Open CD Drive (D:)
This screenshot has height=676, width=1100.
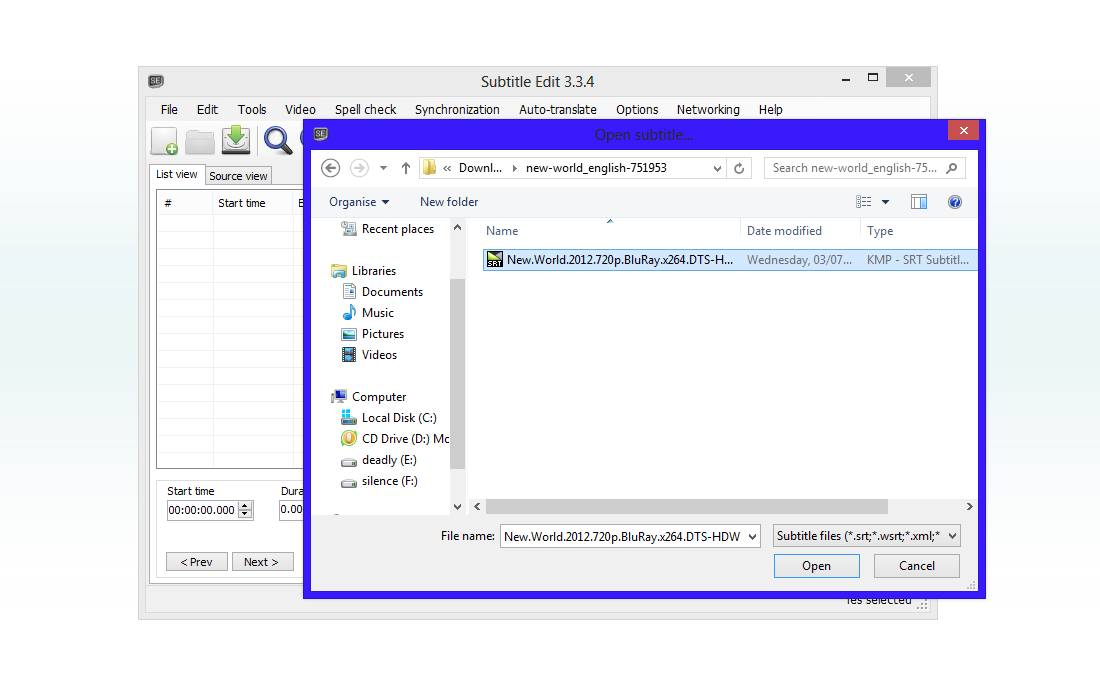[395, 439]
